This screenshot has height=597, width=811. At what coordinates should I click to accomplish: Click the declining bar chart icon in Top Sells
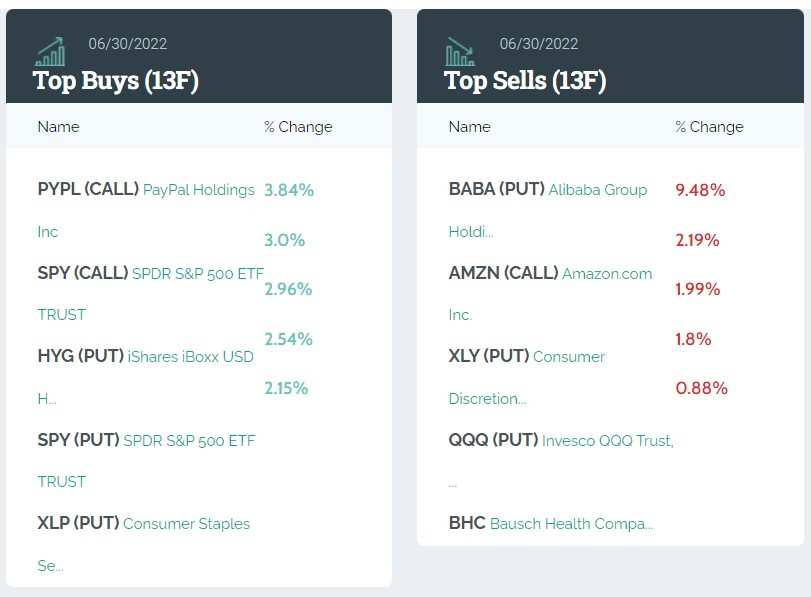point(460,52)
